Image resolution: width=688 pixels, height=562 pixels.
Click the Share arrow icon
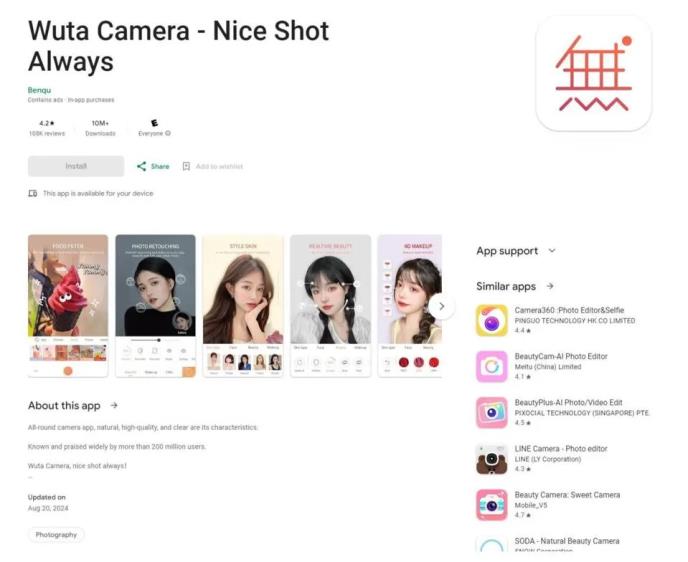(141, 166)
